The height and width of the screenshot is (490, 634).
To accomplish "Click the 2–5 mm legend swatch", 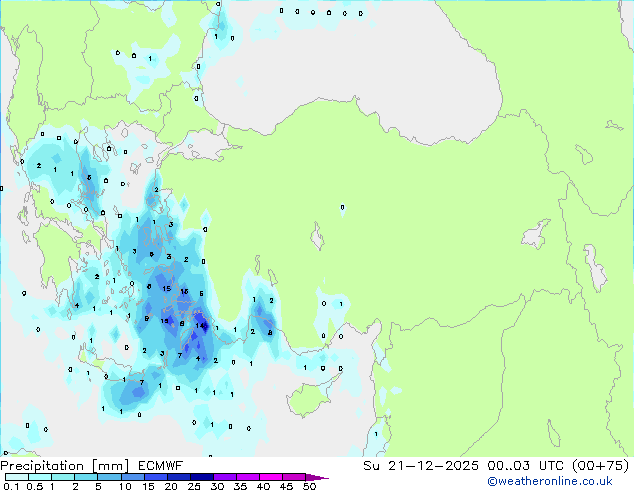I will click(x=86, y=477).
